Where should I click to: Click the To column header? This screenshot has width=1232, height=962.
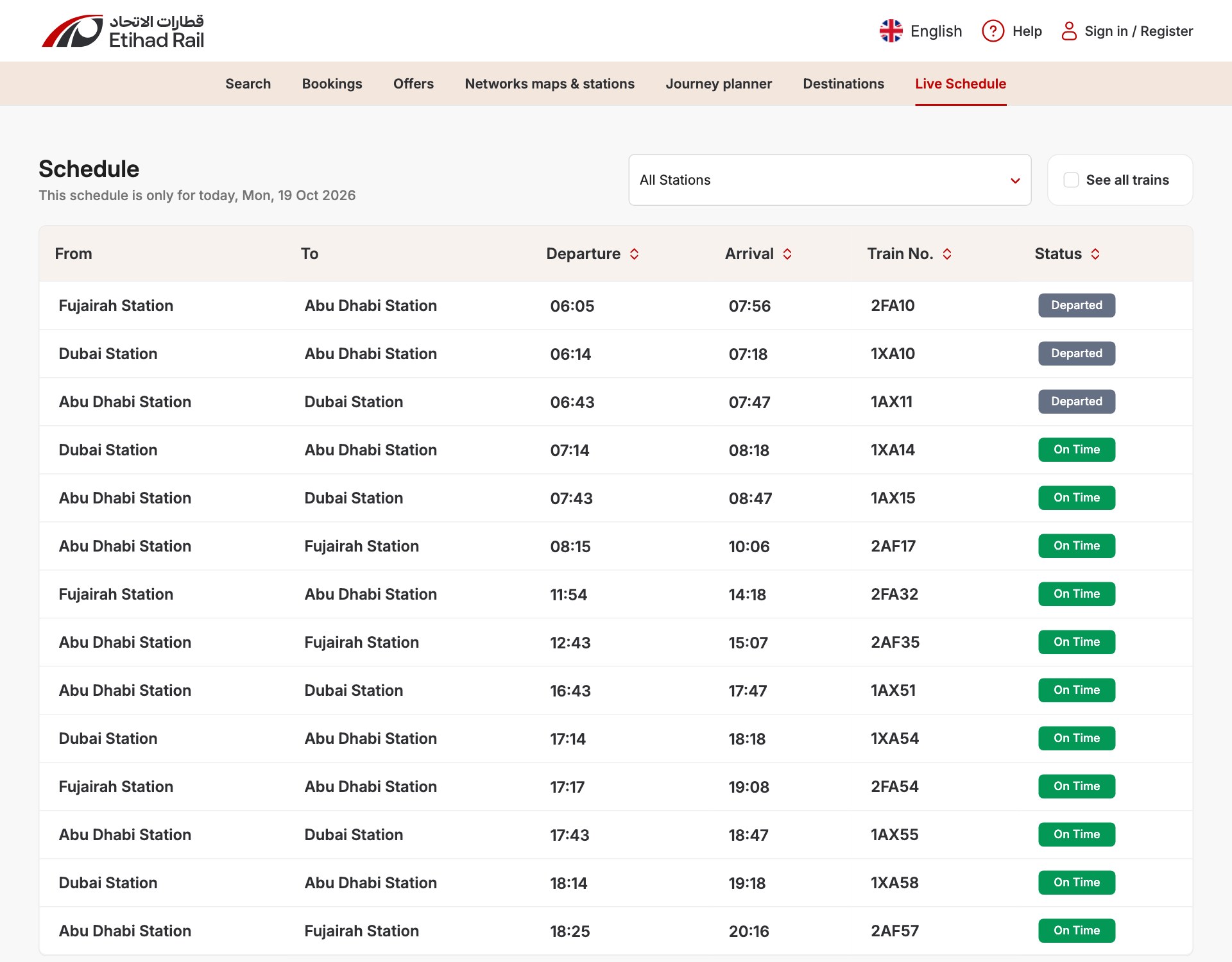(x=309, y=254)
